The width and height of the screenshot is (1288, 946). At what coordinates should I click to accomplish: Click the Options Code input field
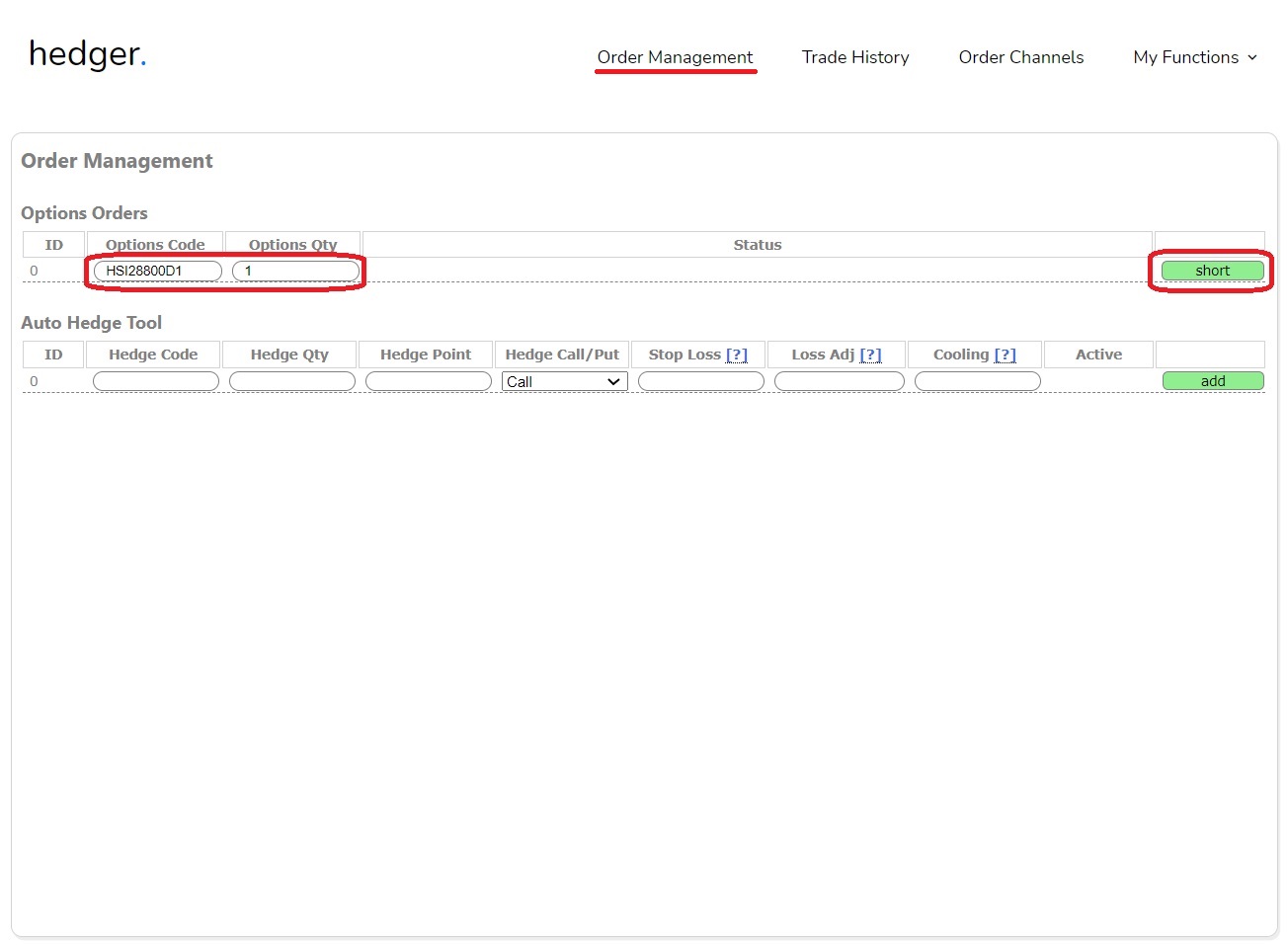[157, 271]
